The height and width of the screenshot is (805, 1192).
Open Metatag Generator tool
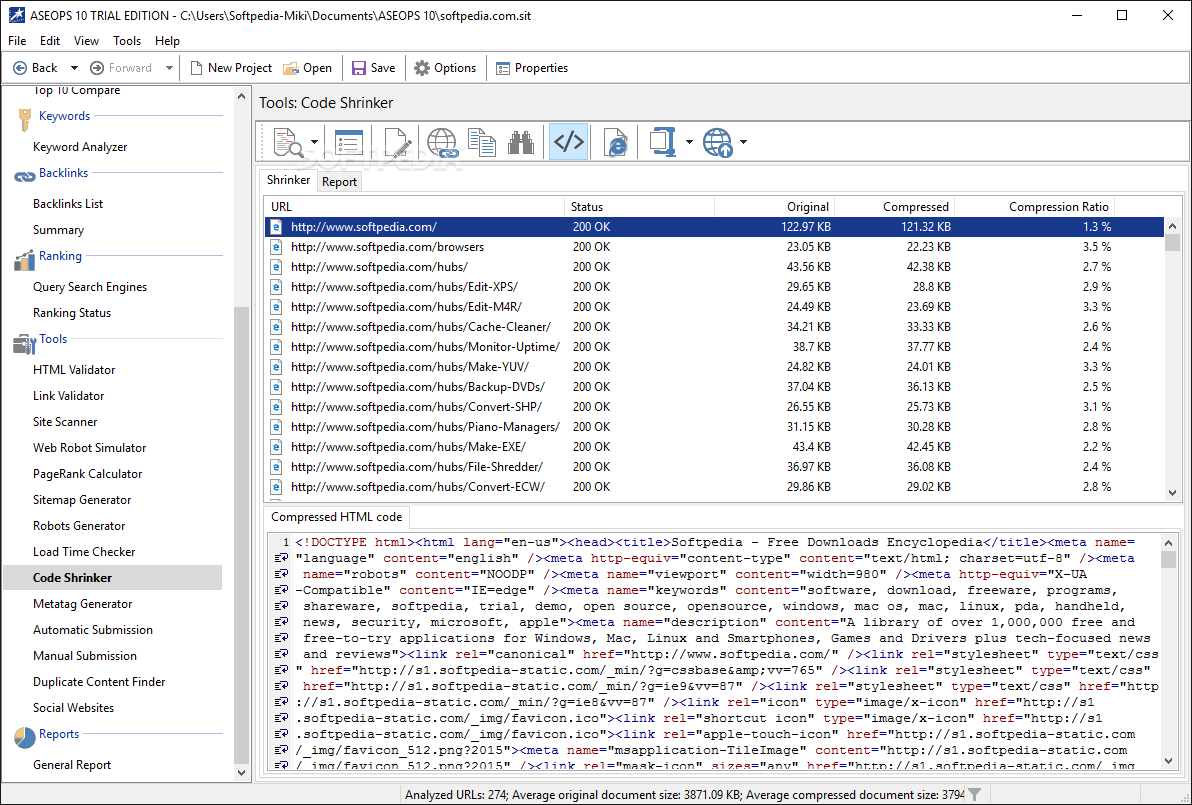pos(82,604)
